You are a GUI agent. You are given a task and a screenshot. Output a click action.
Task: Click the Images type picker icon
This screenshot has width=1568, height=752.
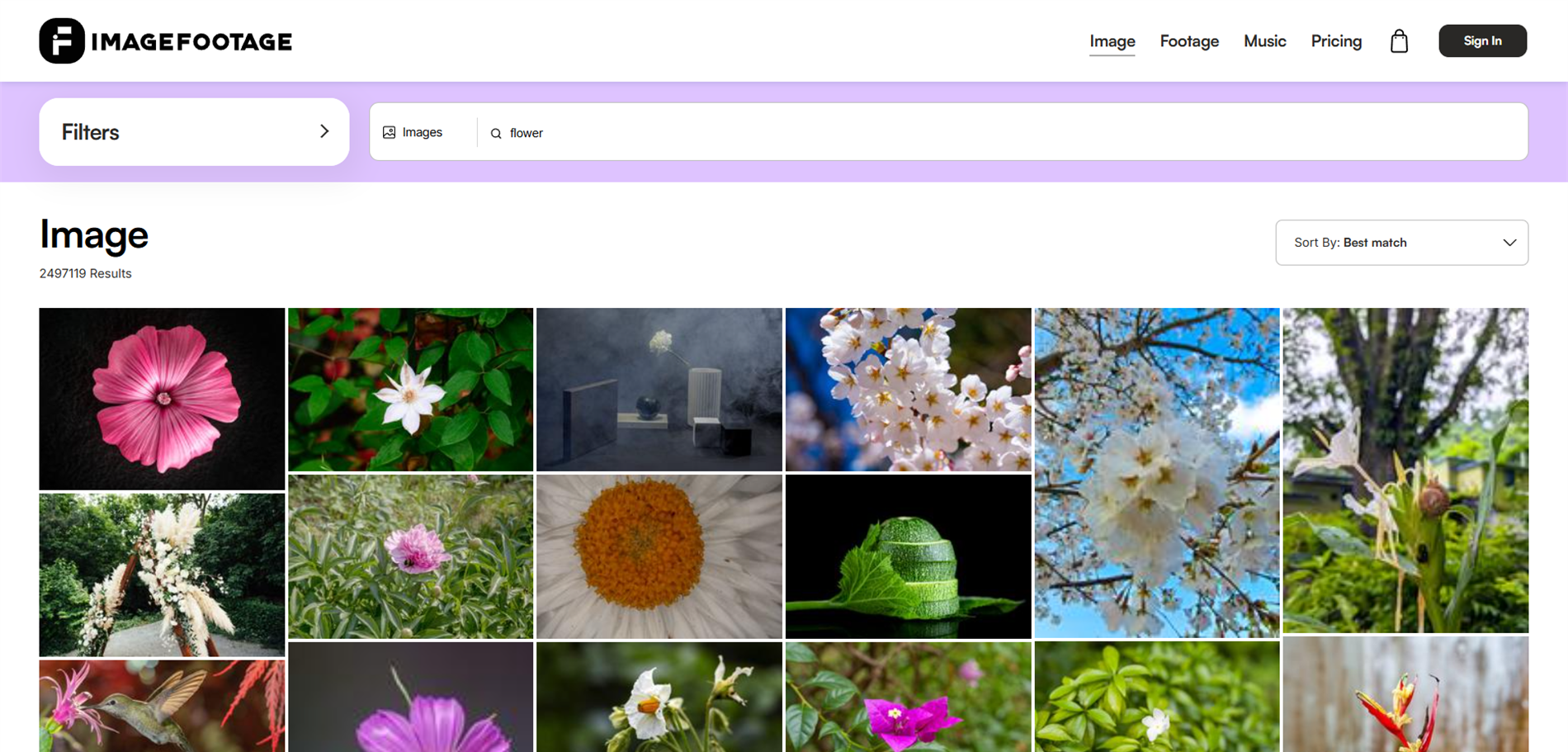[x=389, y=132]
